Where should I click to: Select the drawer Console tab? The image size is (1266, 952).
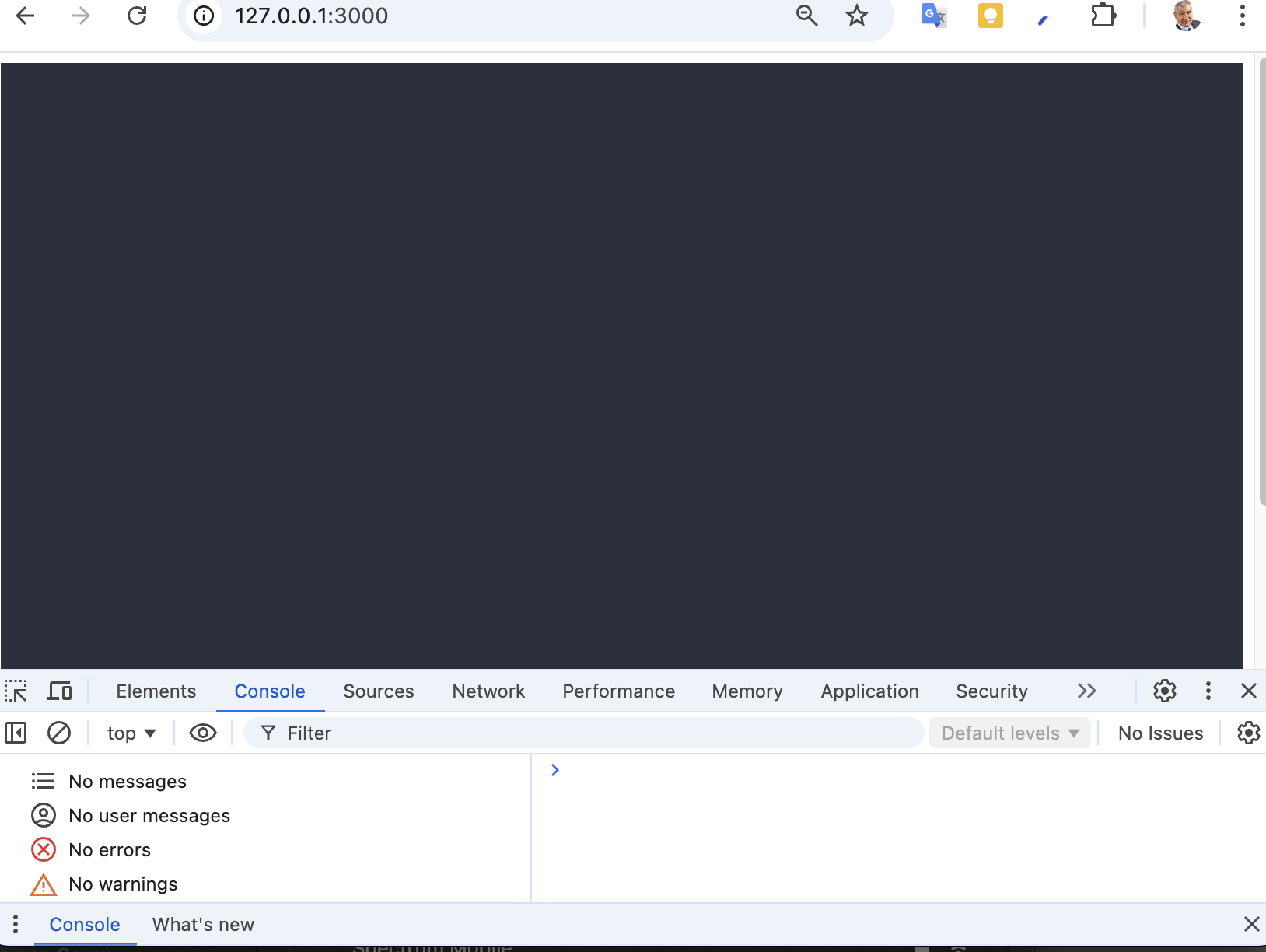tap(85, 925)
